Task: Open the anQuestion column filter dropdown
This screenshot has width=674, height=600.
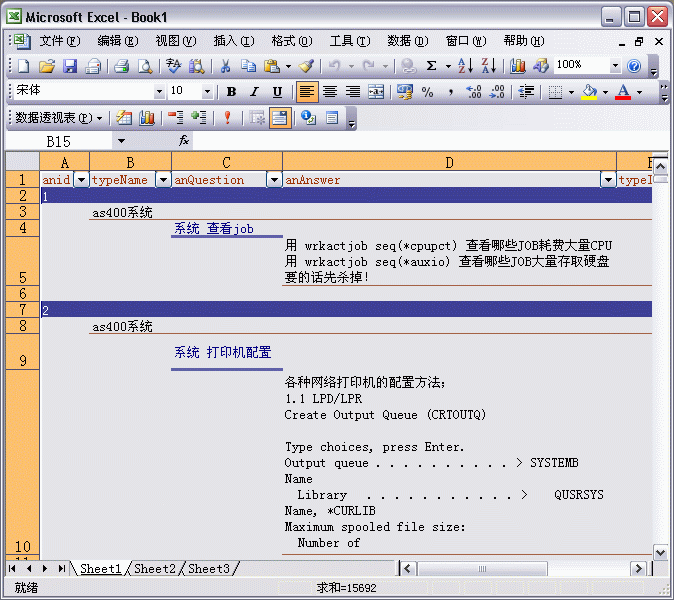Action: (x=274, y=180)
